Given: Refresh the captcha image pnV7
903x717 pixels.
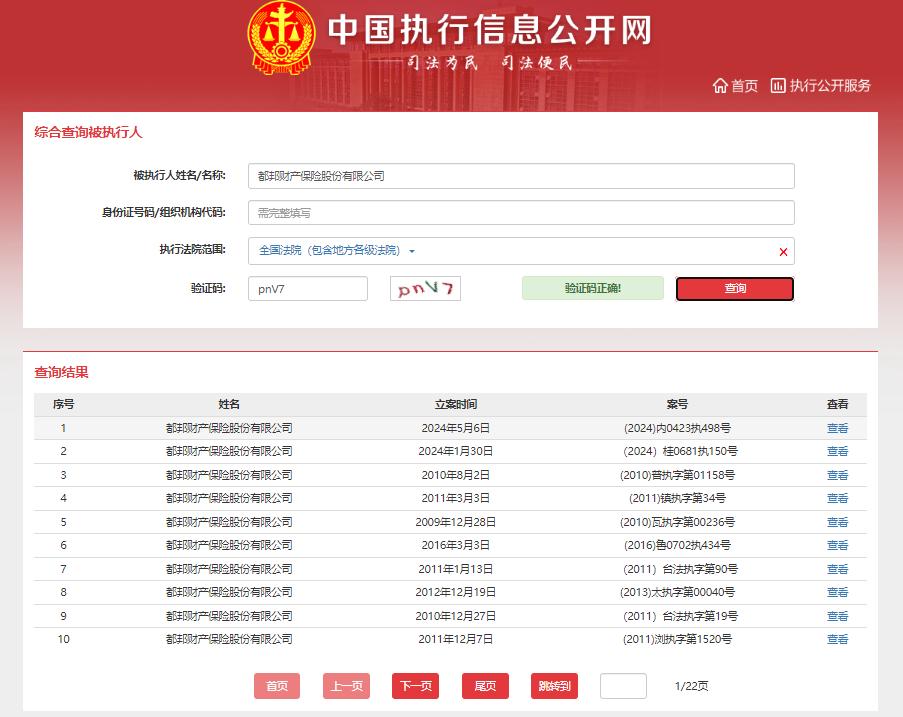Looking at the screenshot, I should 425,289.
